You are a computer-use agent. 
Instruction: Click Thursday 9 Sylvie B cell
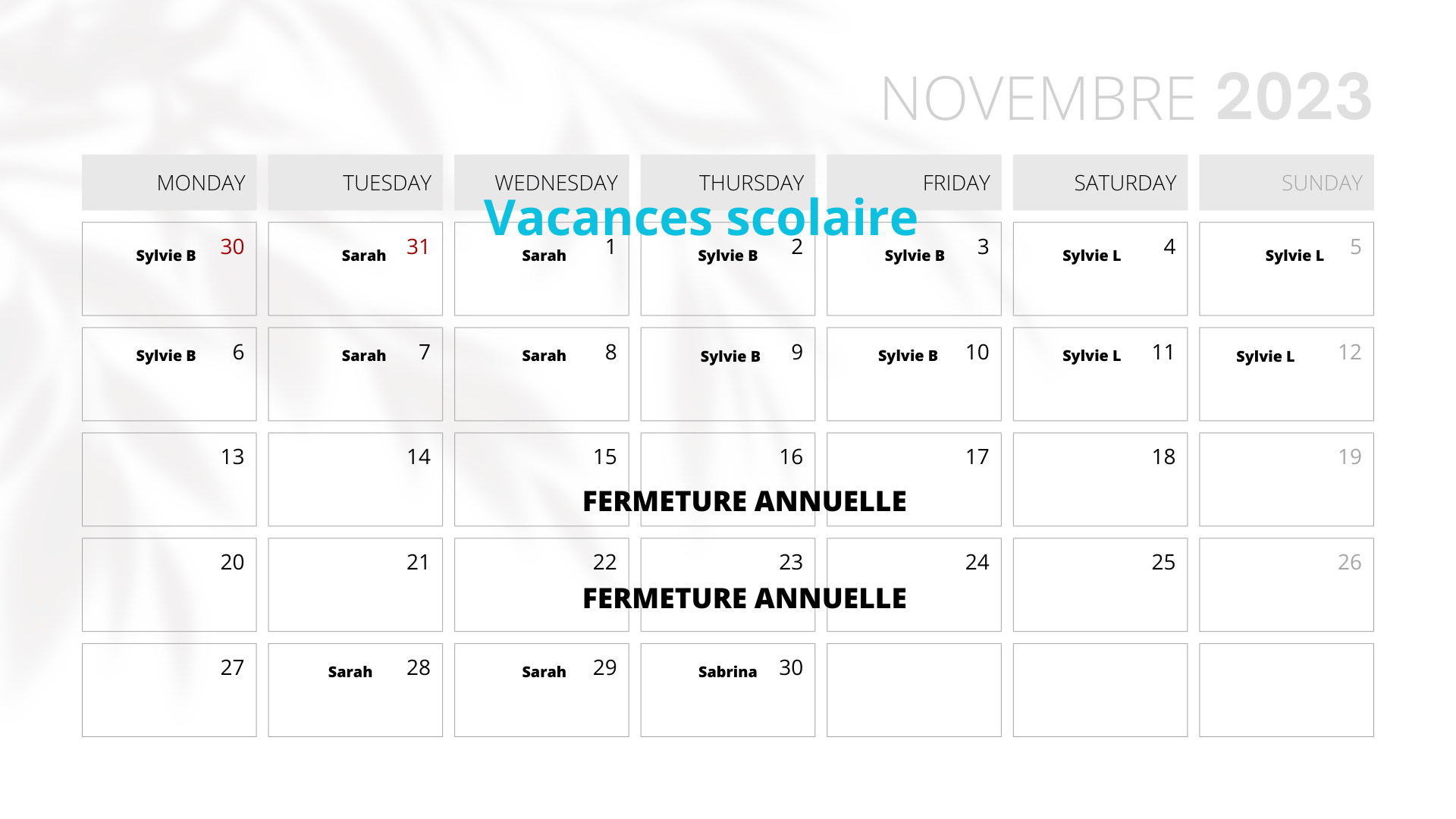point(728,374)
